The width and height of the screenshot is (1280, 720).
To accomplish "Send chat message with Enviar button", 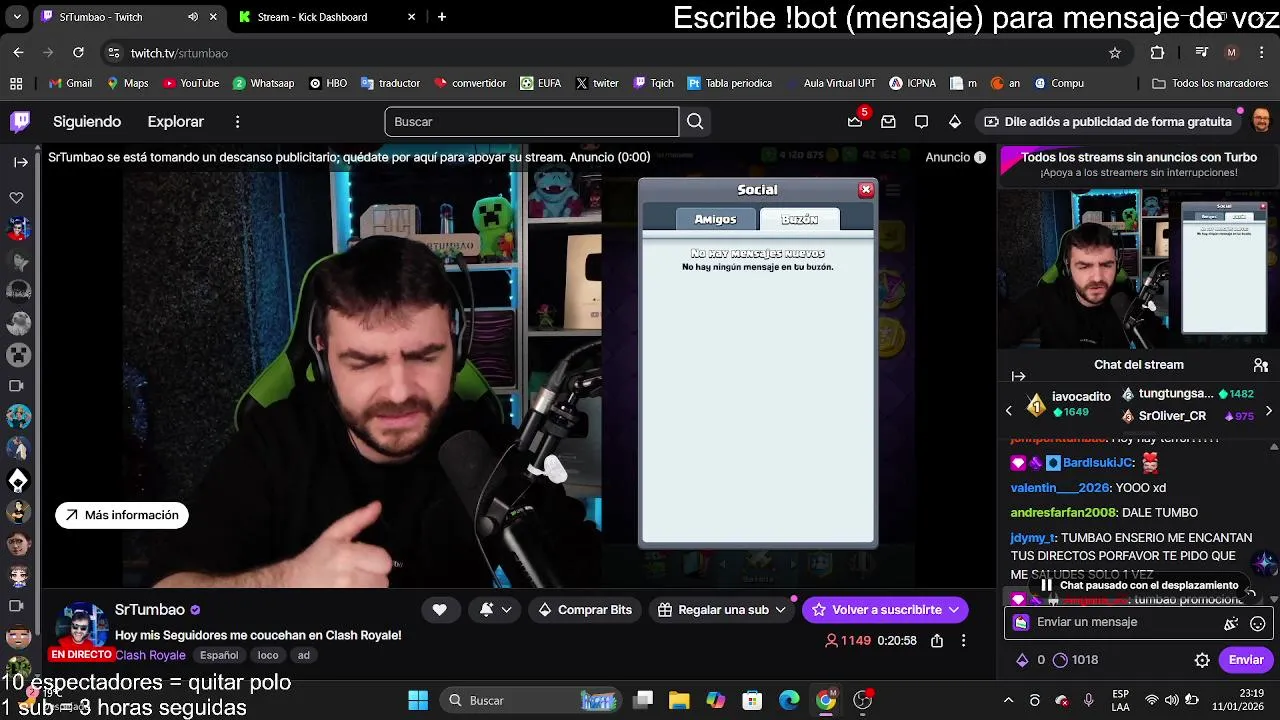I will tap(1246, 660).
